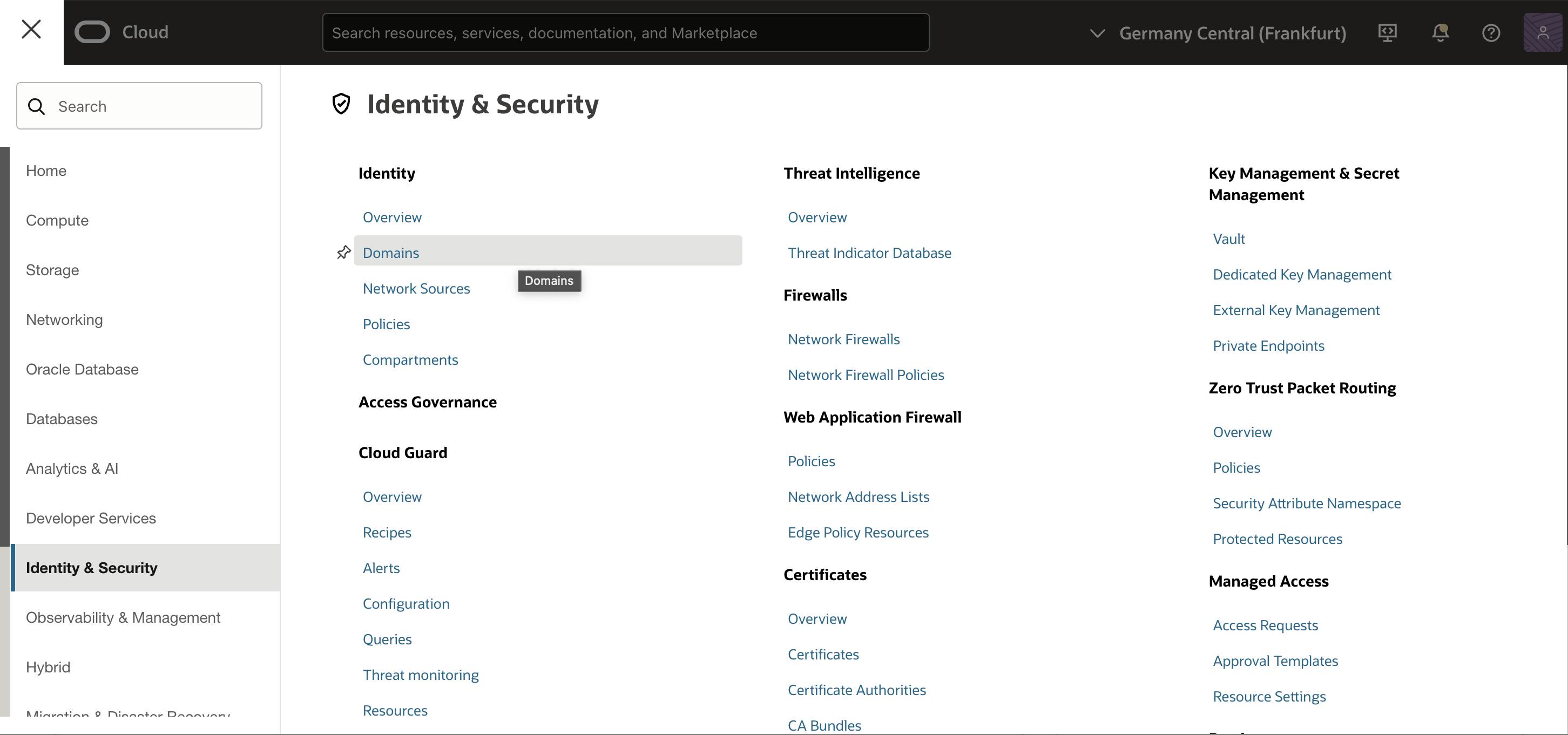Viewport: 1568px width, 735px height.
Task: Click the notifications bell icon
Action: 1440,32
